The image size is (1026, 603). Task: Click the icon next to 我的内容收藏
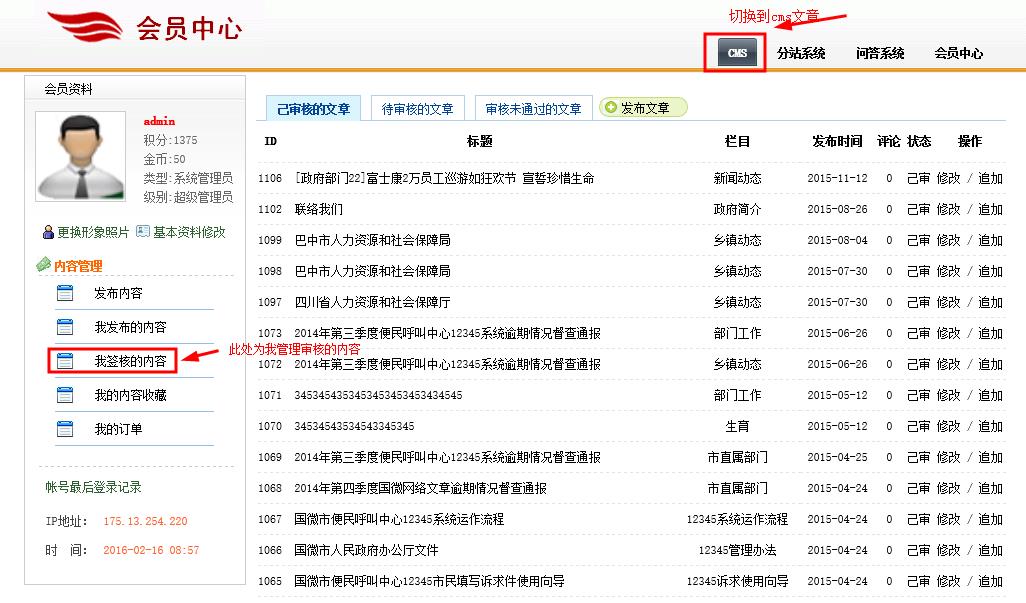pyautogui.click(x=65, y=395)
